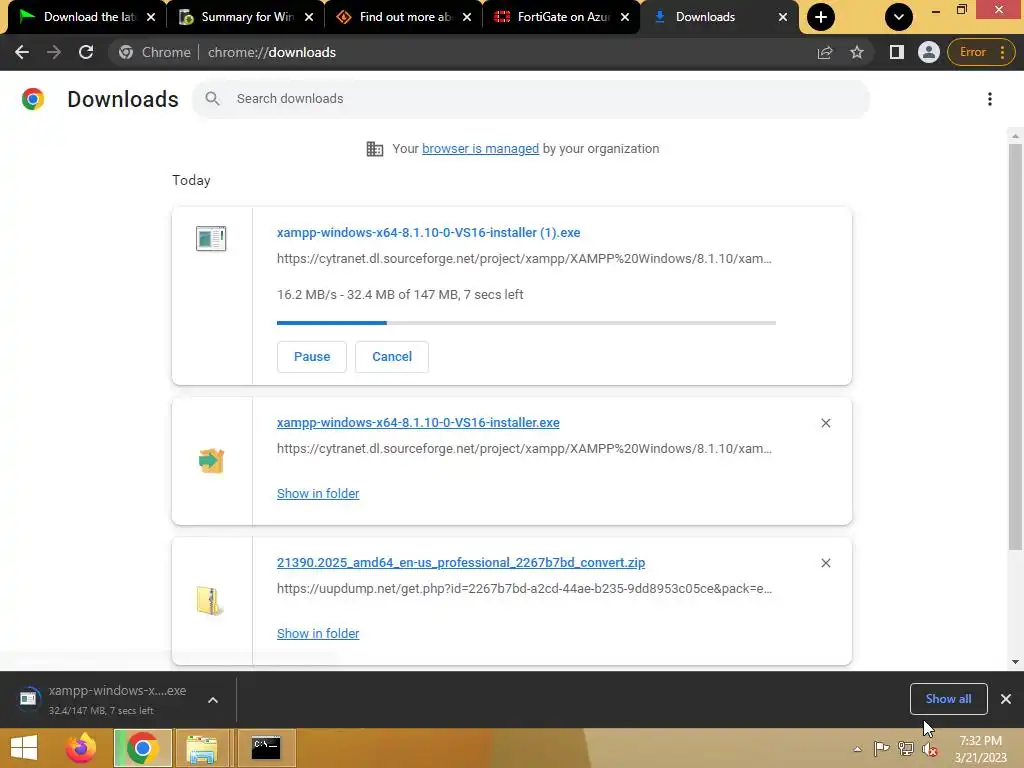Viewport: 1024px width, 768px height.
Task: Click the share page icon in address bar
Action: (x=825, y=52)
